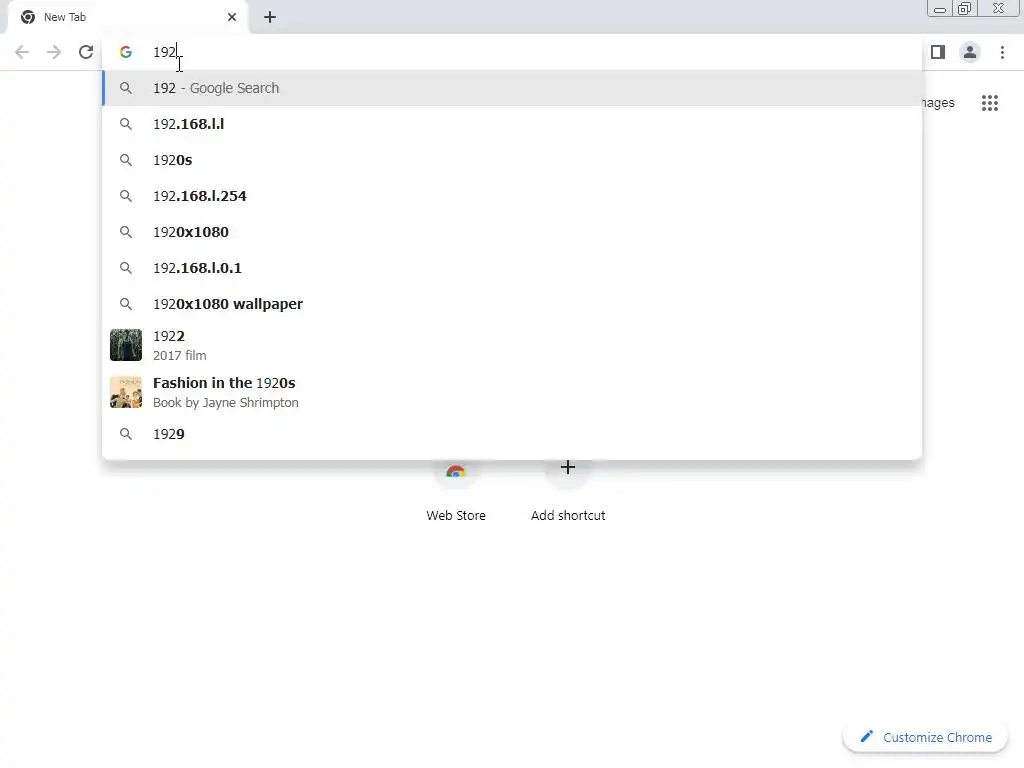This screenshot has width=1024, height=768.
Task: Click the Customize Chrome button
Action: (926, 737)
